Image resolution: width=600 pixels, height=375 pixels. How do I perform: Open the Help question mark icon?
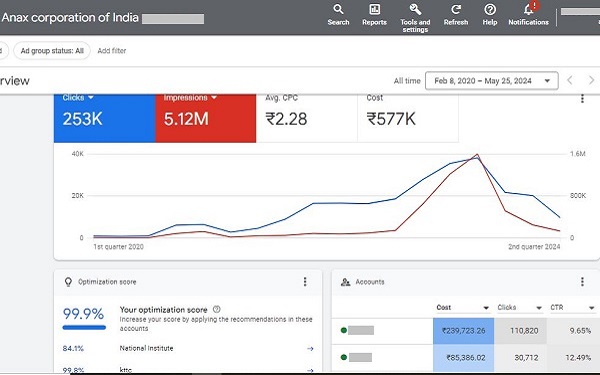tap(490, 9)
